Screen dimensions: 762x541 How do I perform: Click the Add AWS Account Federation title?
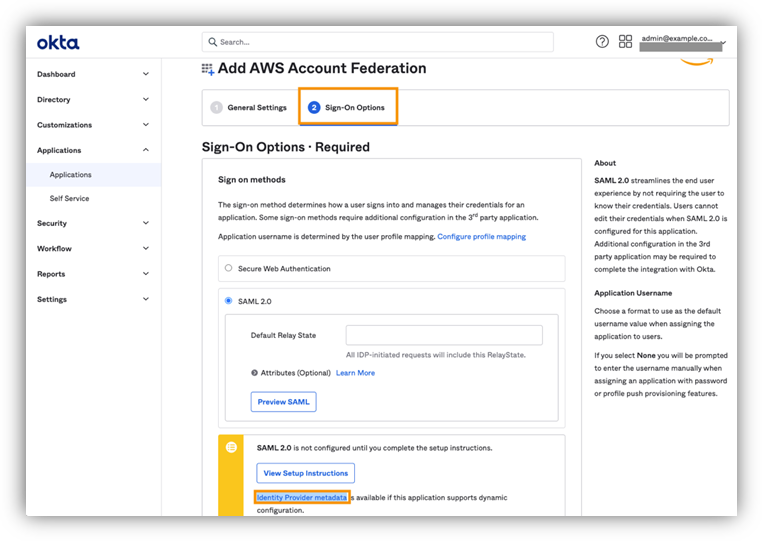[322, 68]
